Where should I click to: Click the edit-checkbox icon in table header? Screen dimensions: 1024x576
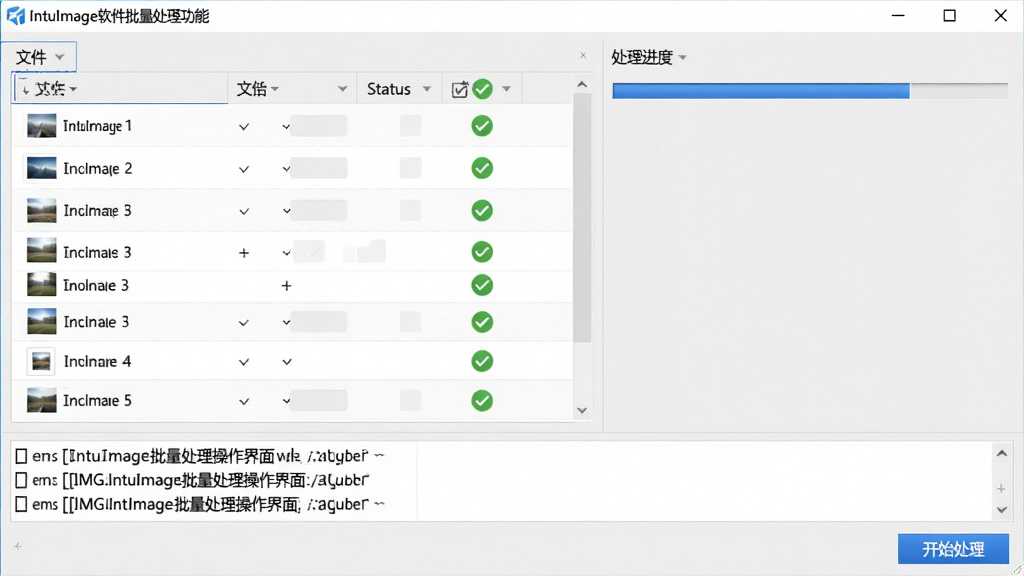click(460, 89)
